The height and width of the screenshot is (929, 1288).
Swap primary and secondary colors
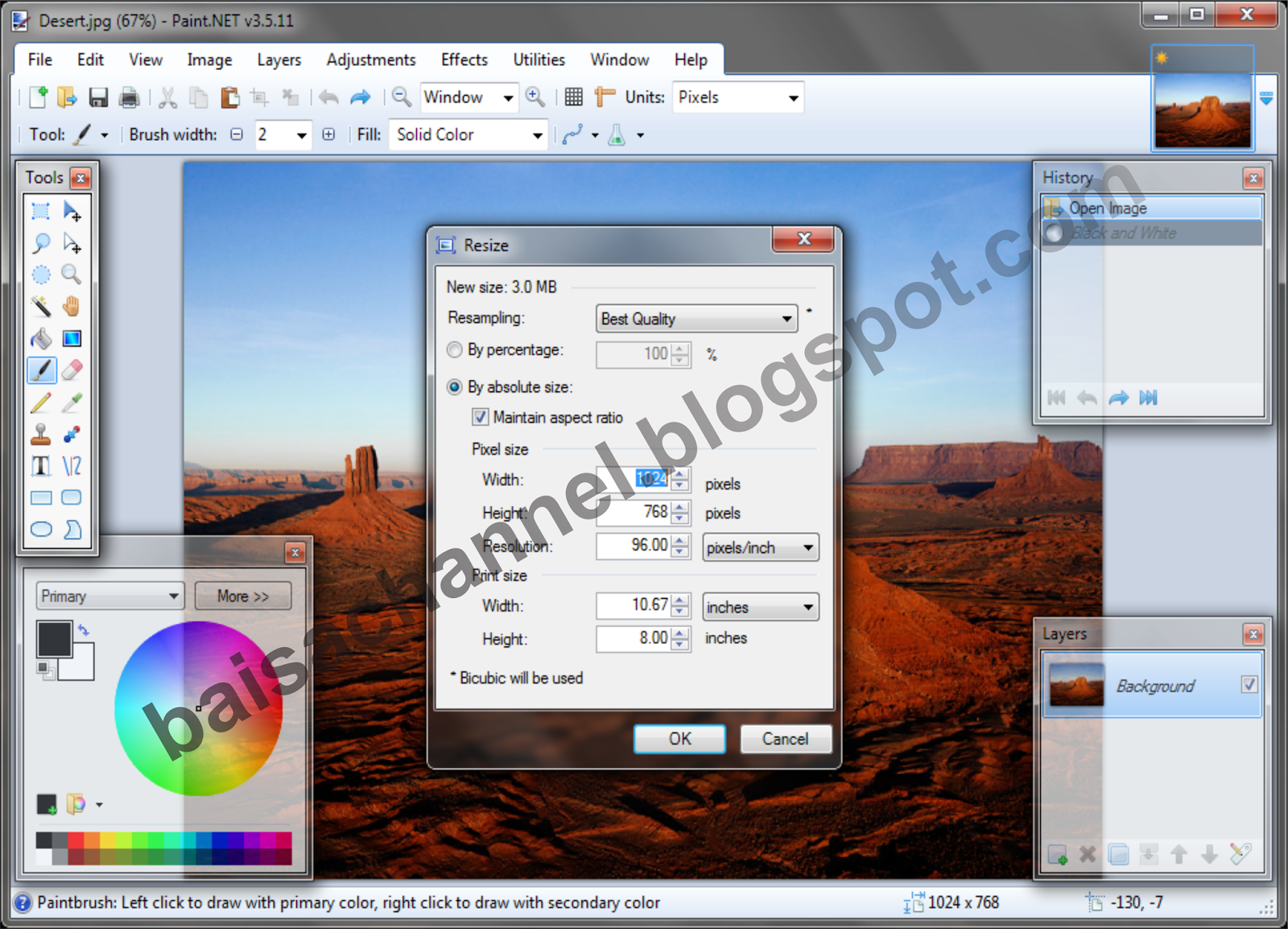tap(84, 630)
